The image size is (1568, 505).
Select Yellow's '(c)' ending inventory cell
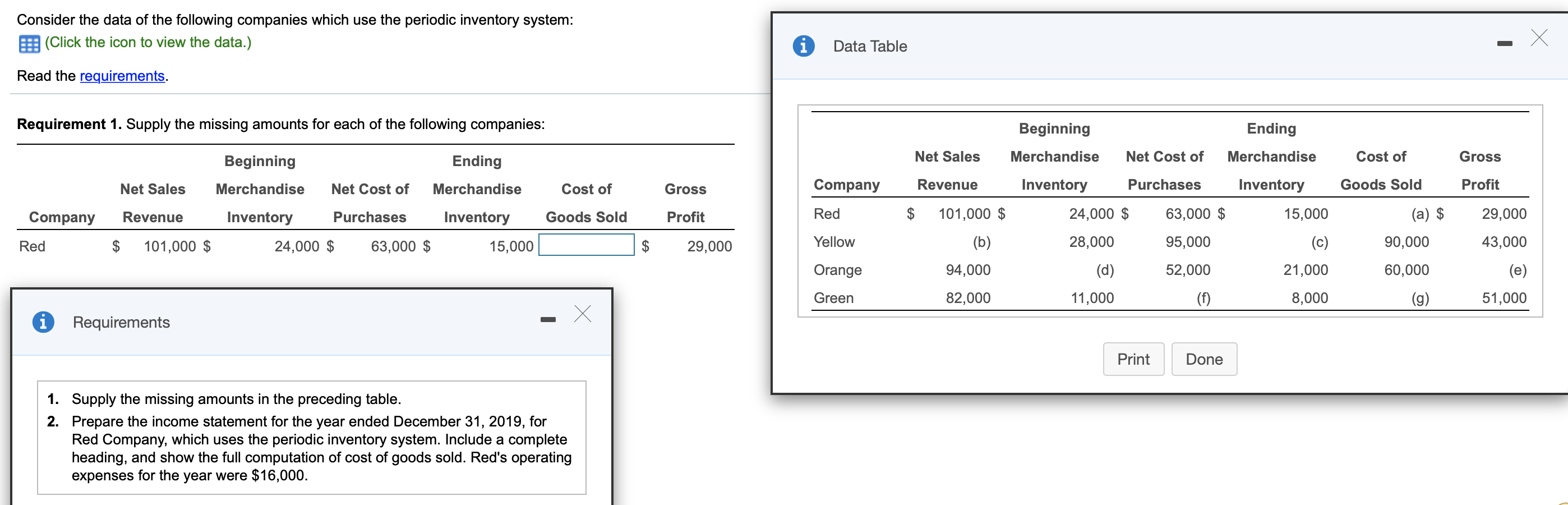click(1319, 242)
